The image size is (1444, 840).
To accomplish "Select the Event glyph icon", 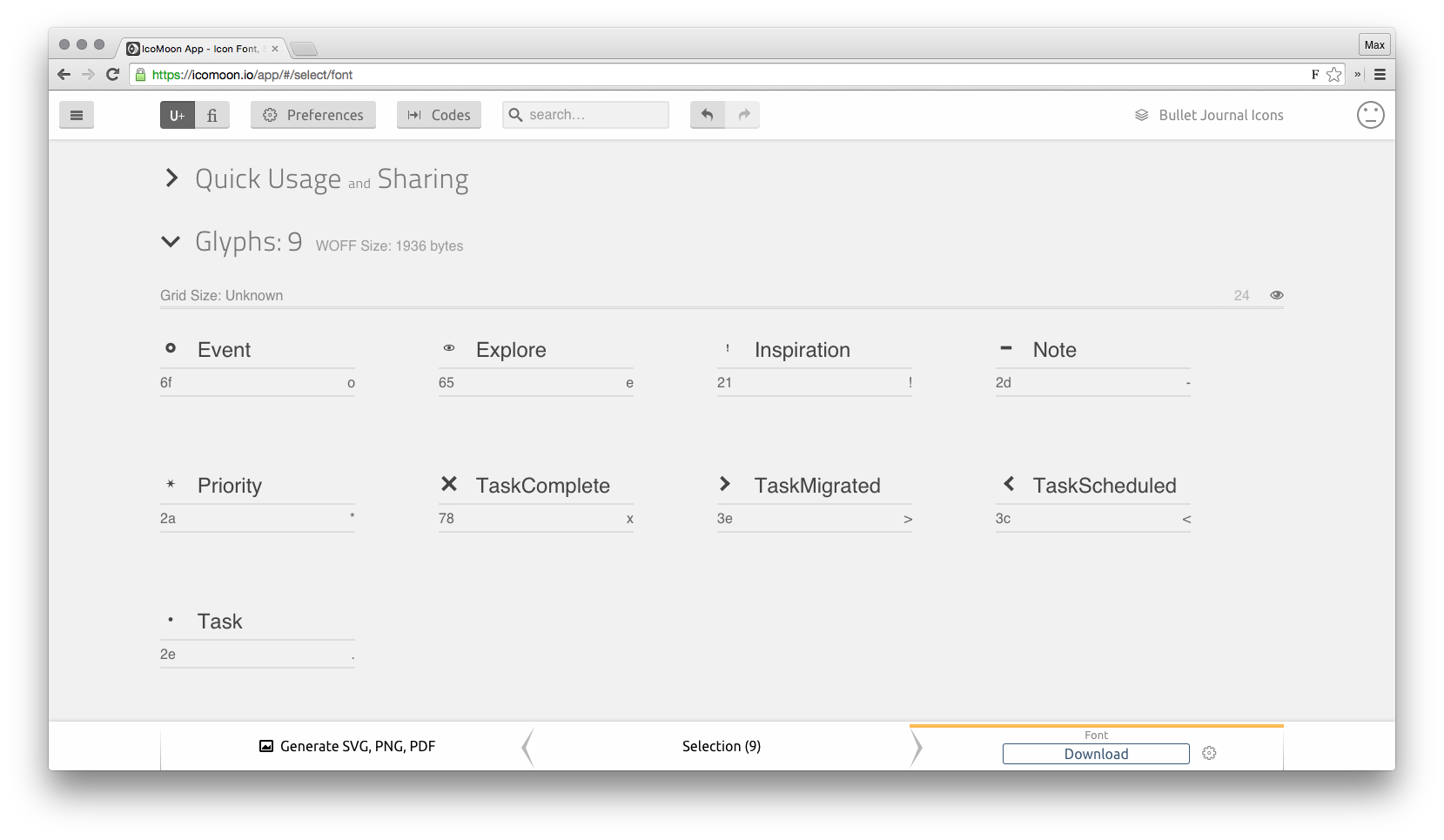I will 171,348.
